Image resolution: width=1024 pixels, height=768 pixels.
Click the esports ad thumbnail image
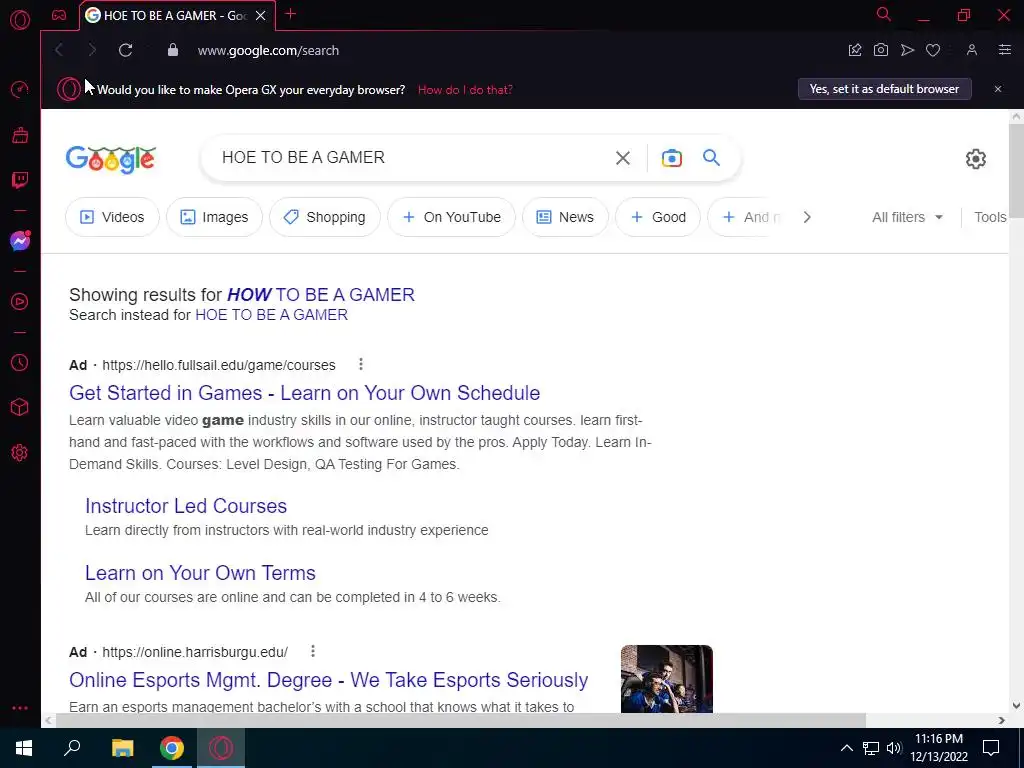coord(667,679)
